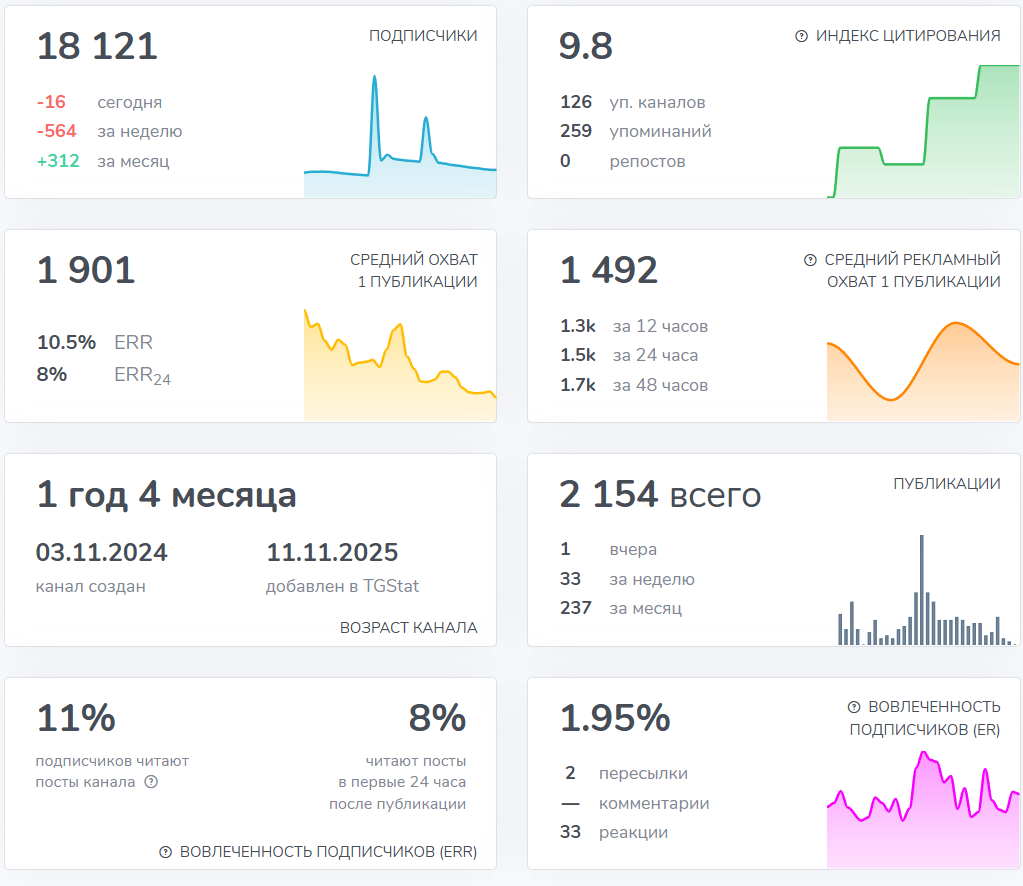Click the 2 154 всего publications counter

coord(660,494)
